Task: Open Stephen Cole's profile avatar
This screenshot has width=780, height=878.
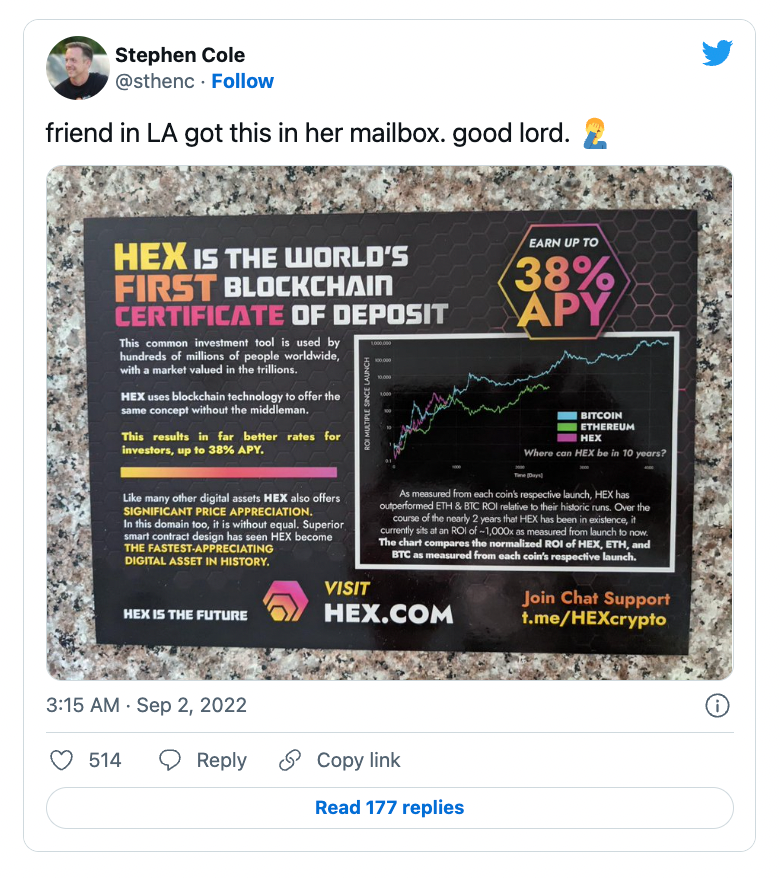Action: 77,68
